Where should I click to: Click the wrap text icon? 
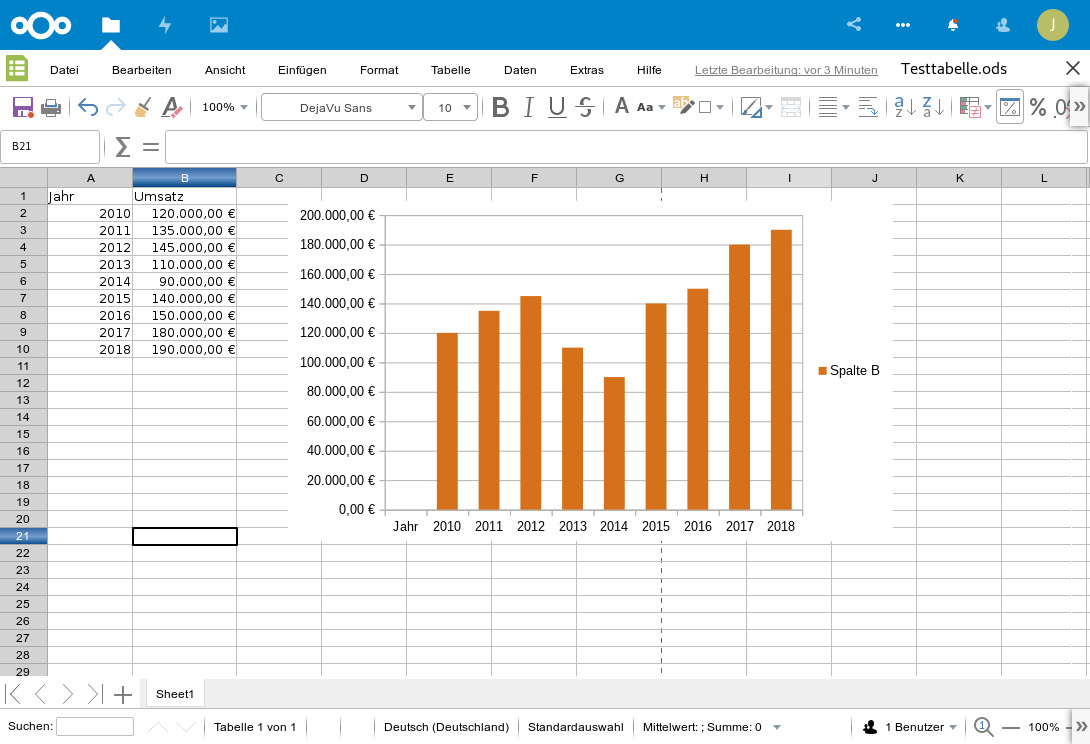point(868,107)
